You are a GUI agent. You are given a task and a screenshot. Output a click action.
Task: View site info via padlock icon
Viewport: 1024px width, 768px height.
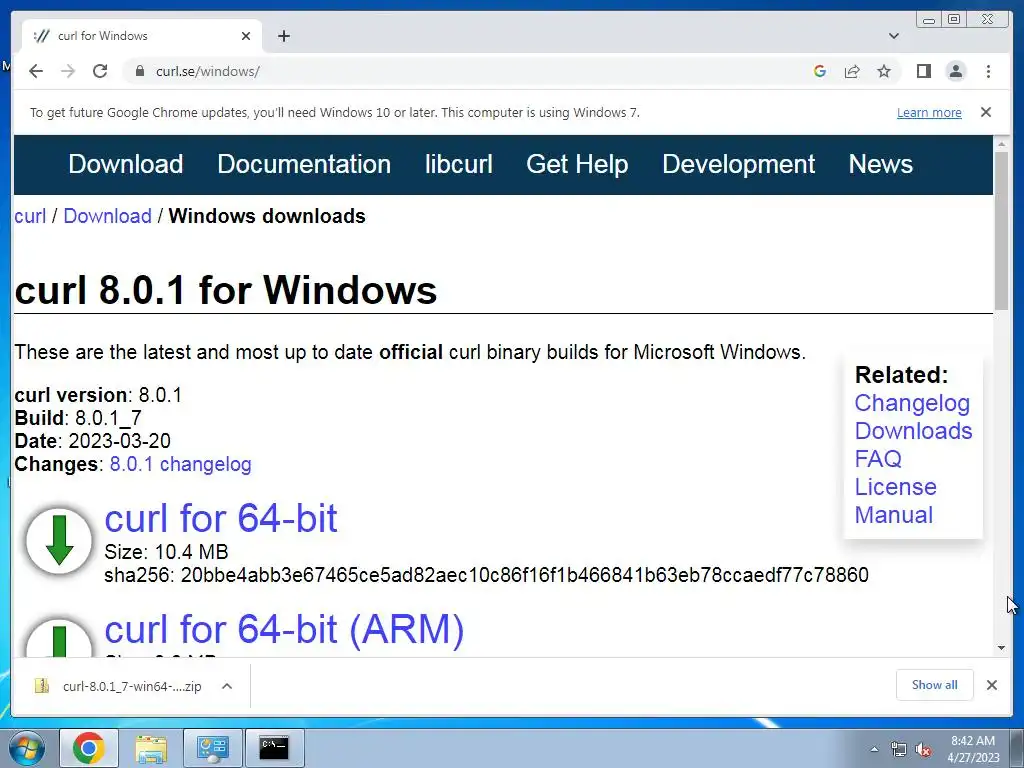tap(139, 71)
